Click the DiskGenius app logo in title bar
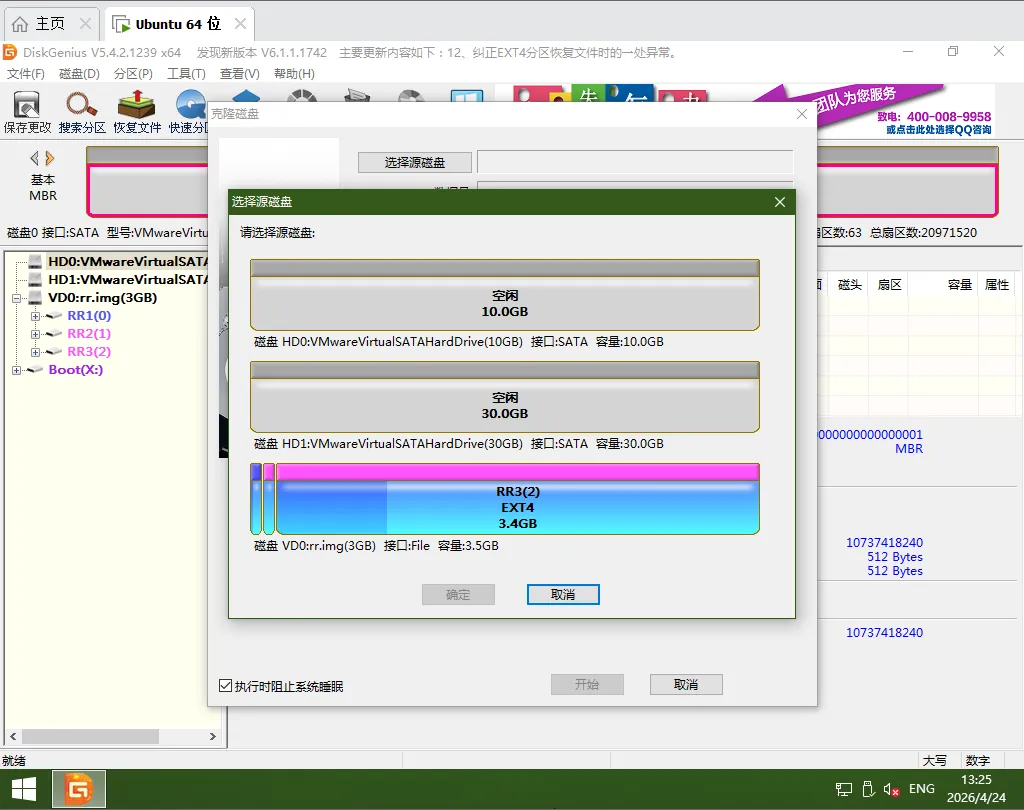Viewport: 1024px width, 810px height. 10,52
